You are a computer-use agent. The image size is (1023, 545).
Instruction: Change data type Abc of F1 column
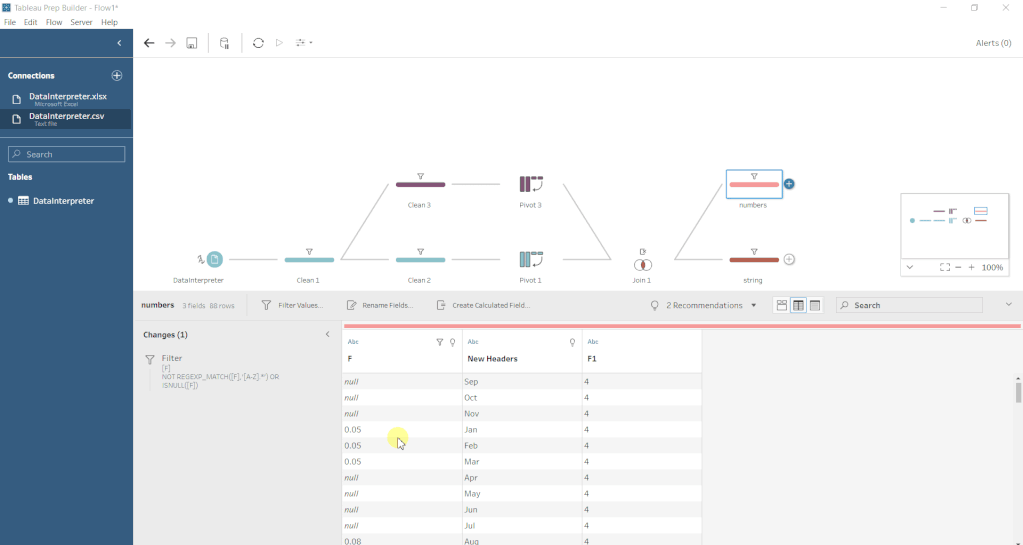(592, 342)
